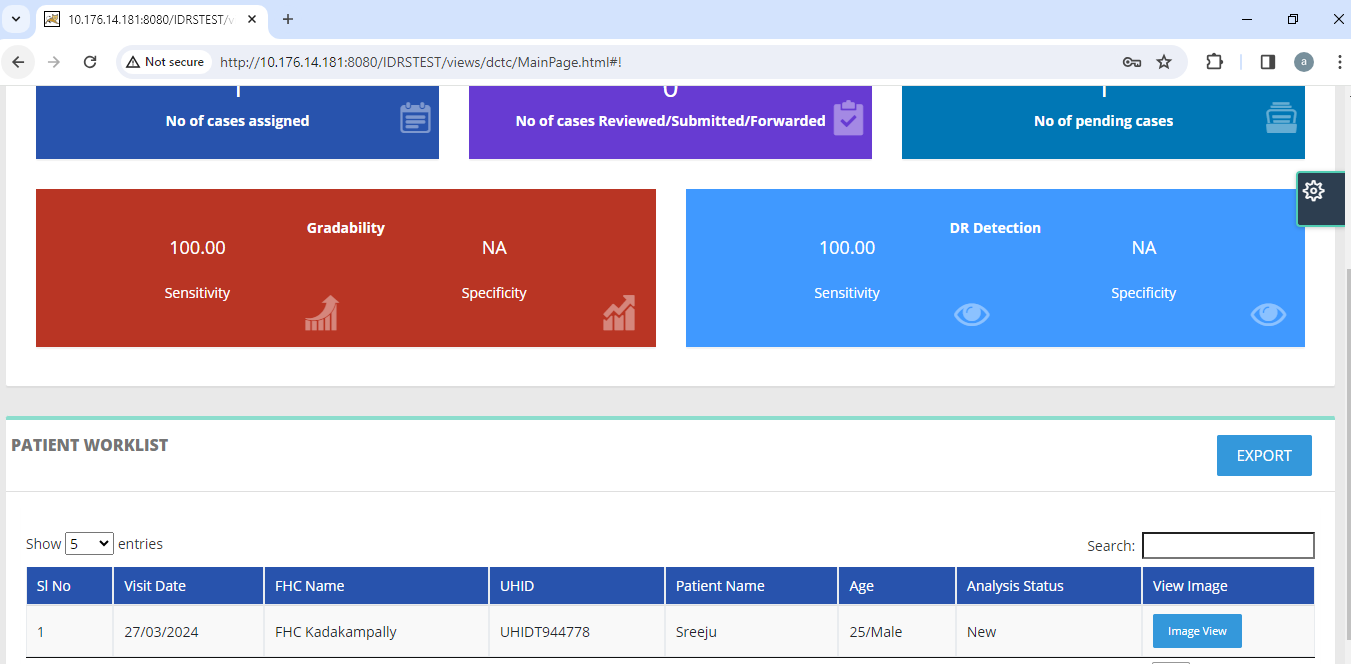Sort table by Patient Name column
Screen dimensions: 1351x664
[751, 586]
